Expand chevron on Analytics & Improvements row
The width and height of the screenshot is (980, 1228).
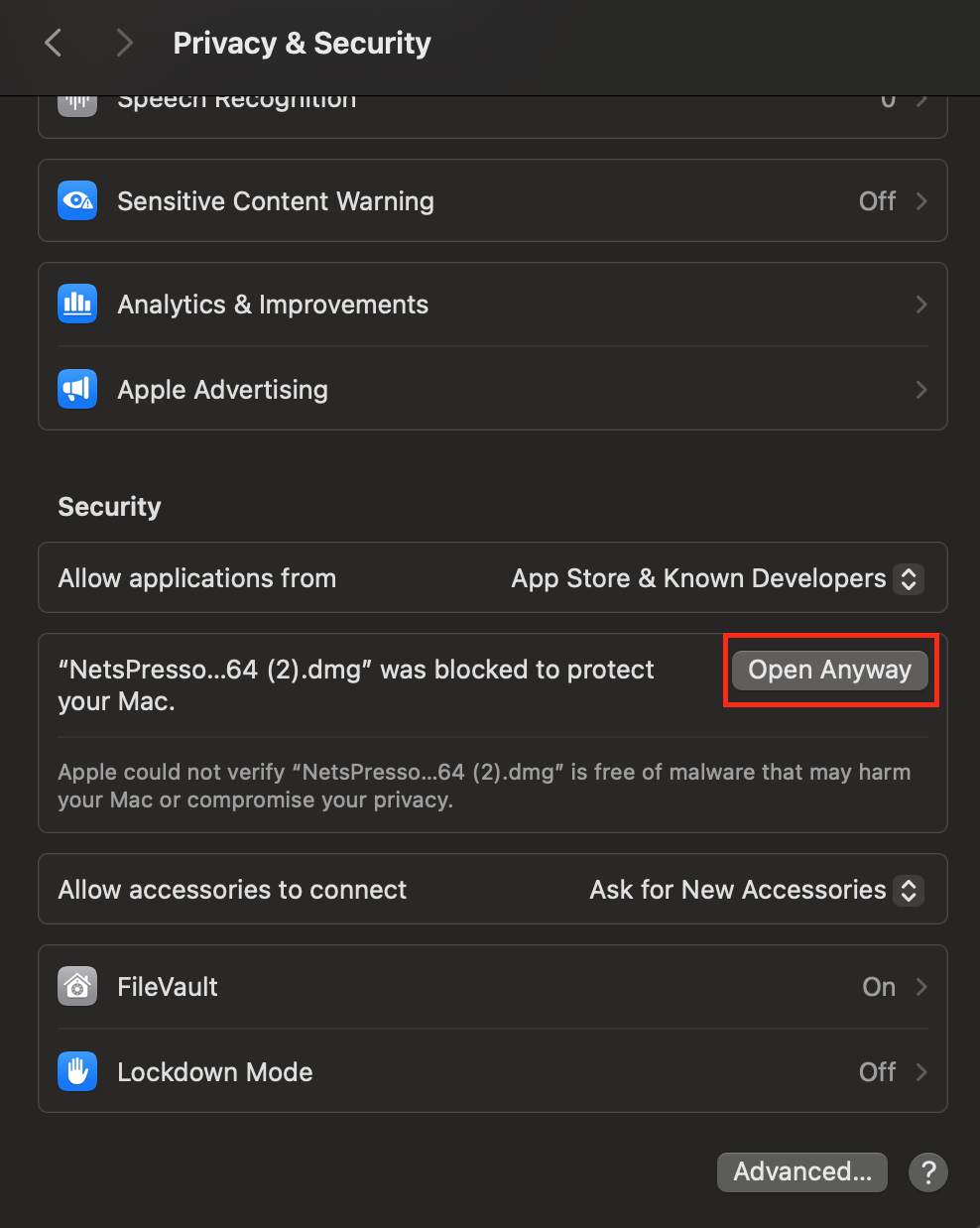click(921, 305)
